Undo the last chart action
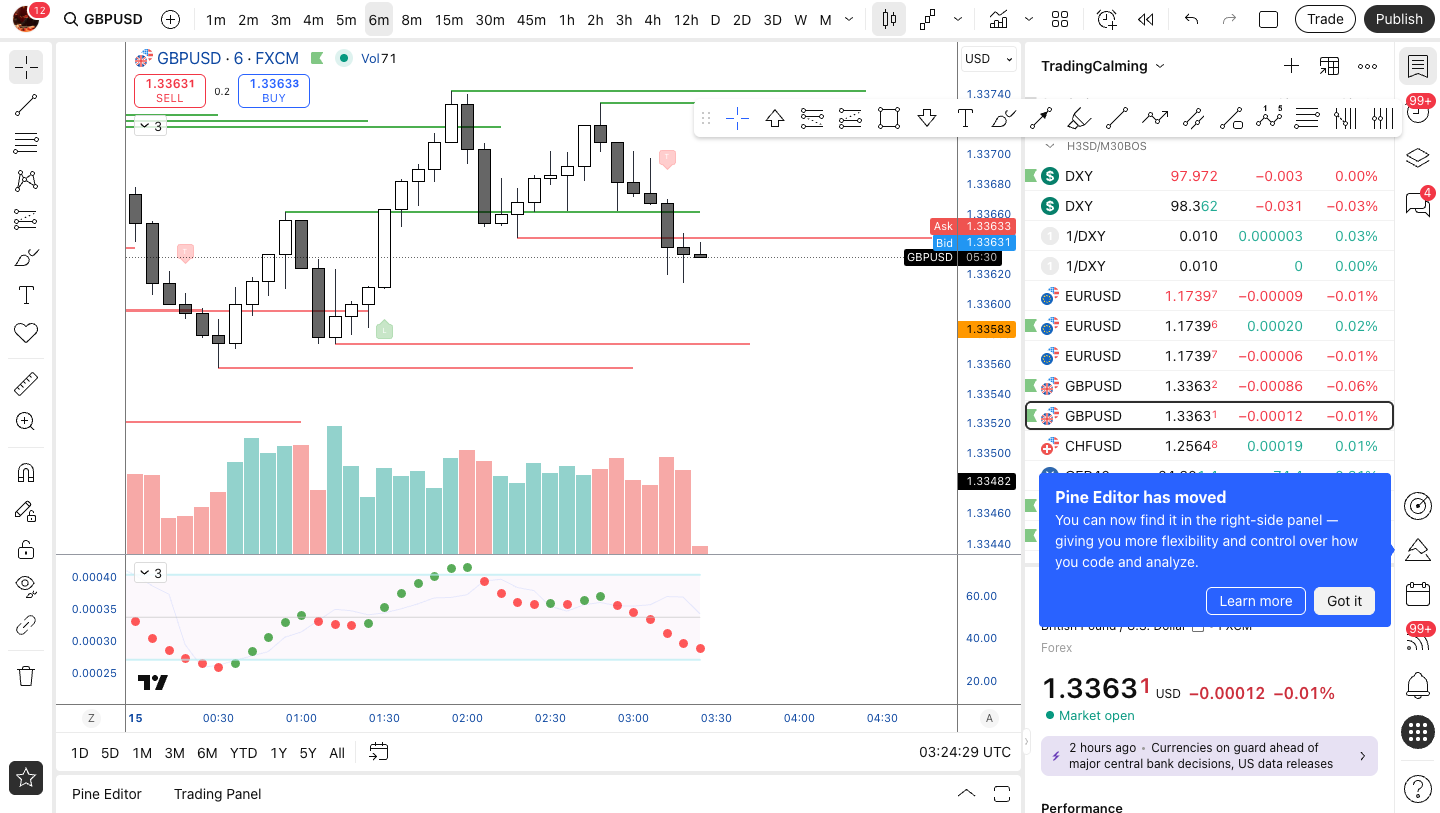The height and width of the screenshot is (813, 1440). (x=1191, y=19)
